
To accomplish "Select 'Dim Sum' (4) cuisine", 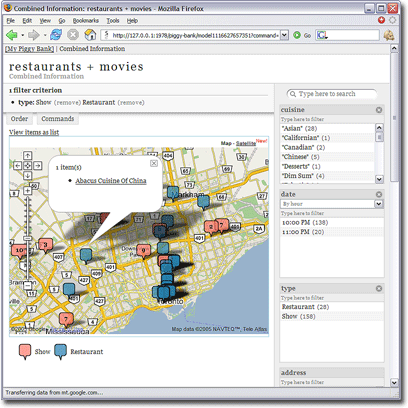I will [303, 176].
